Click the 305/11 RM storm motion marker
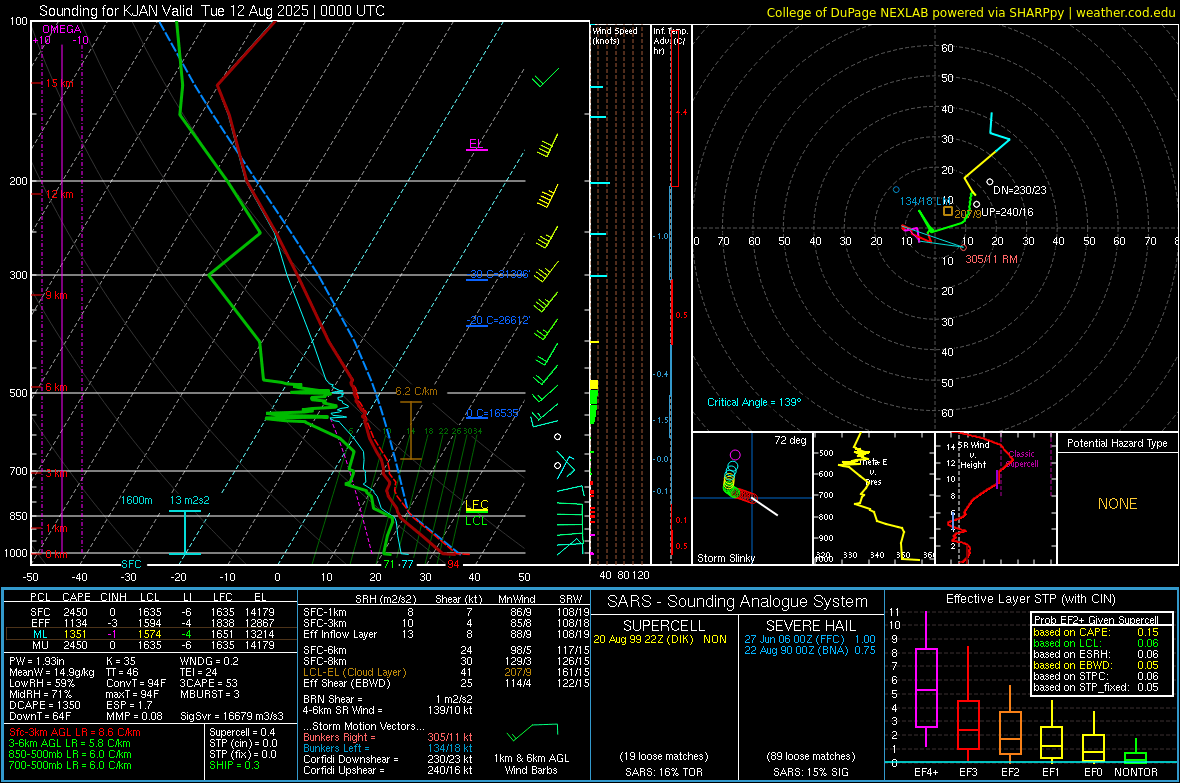Image resolution: width=1180 pixels, height=783 pixels. 991,259
